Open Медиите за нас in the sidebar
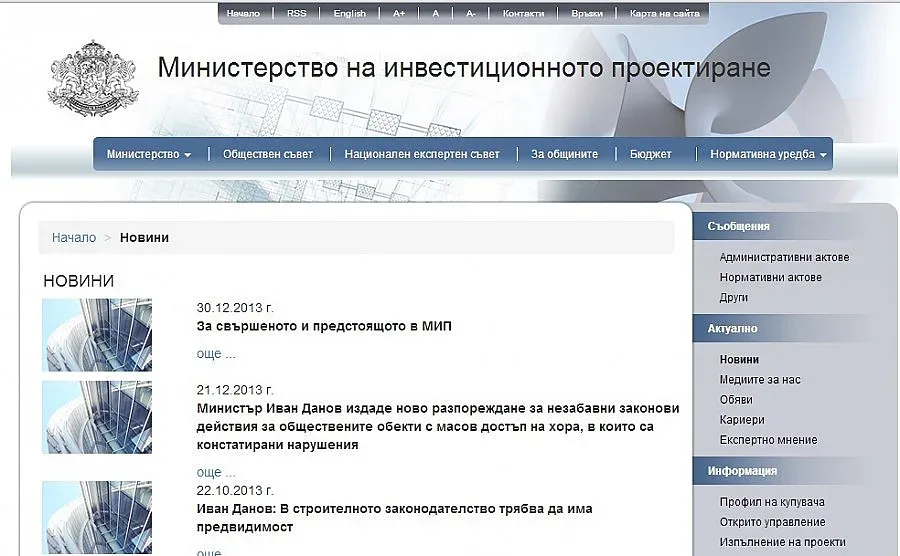 pos(760,380)
